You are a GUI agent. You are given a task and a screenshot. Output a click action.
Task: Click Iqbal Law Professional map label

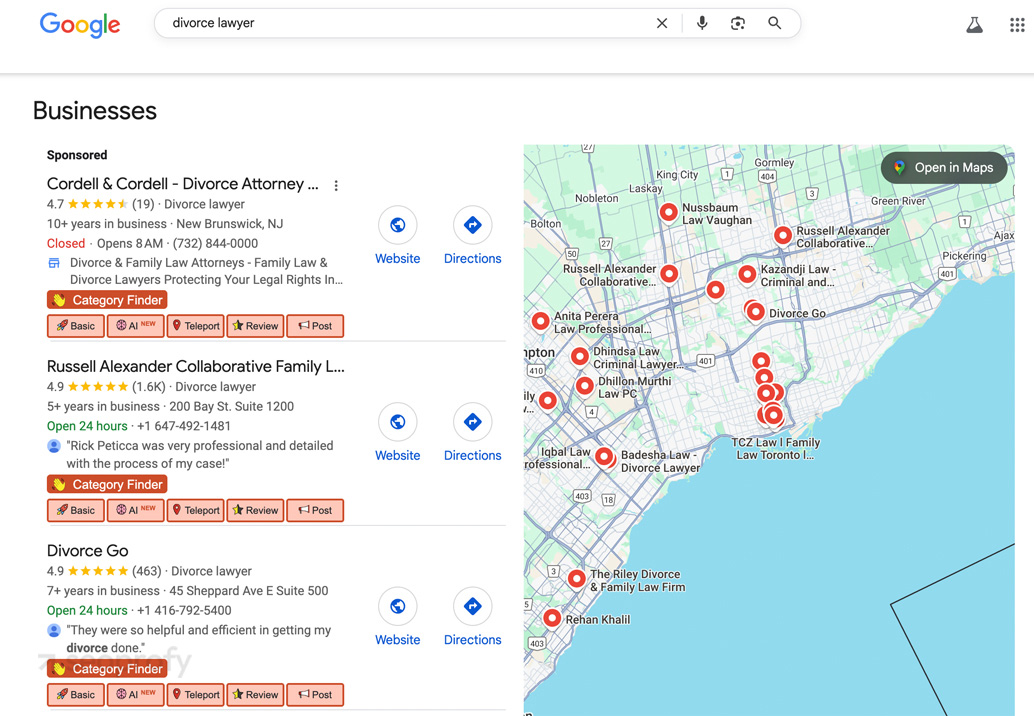pyautogui.click(x=558, y=458)
